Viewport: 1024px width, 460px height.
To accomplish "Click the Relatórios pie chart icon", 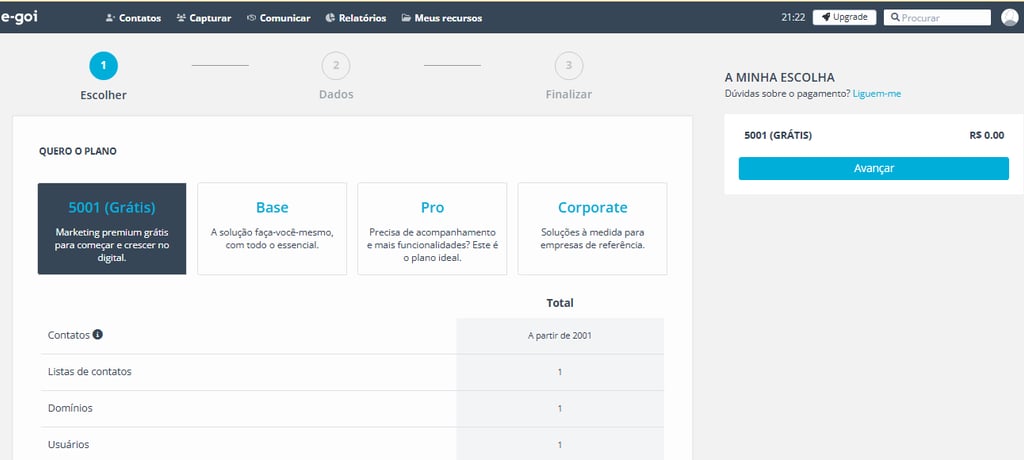I will tap(330, 18).
